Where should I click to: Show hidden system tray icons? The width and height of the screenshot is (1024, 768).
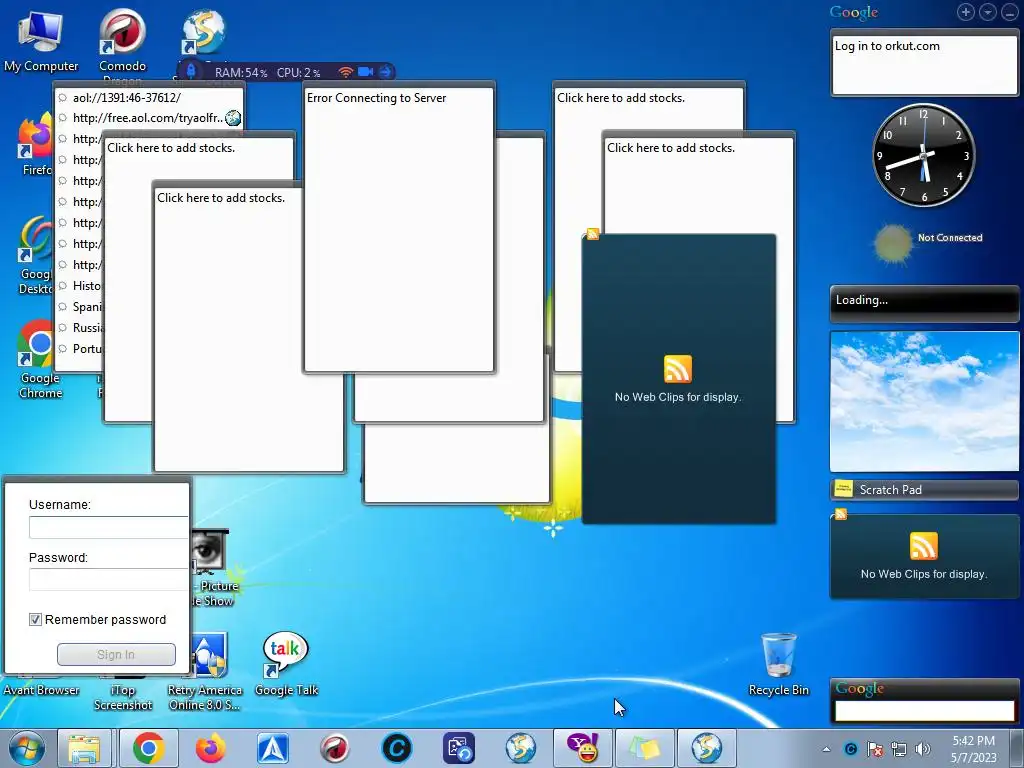(827, 749)
